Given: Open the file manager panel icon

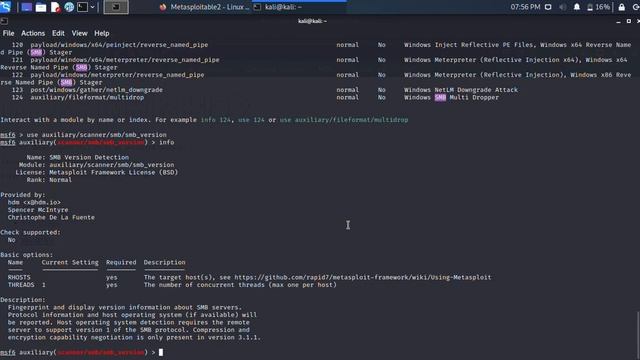Looking at the screenshot, I should pos(41,7).
